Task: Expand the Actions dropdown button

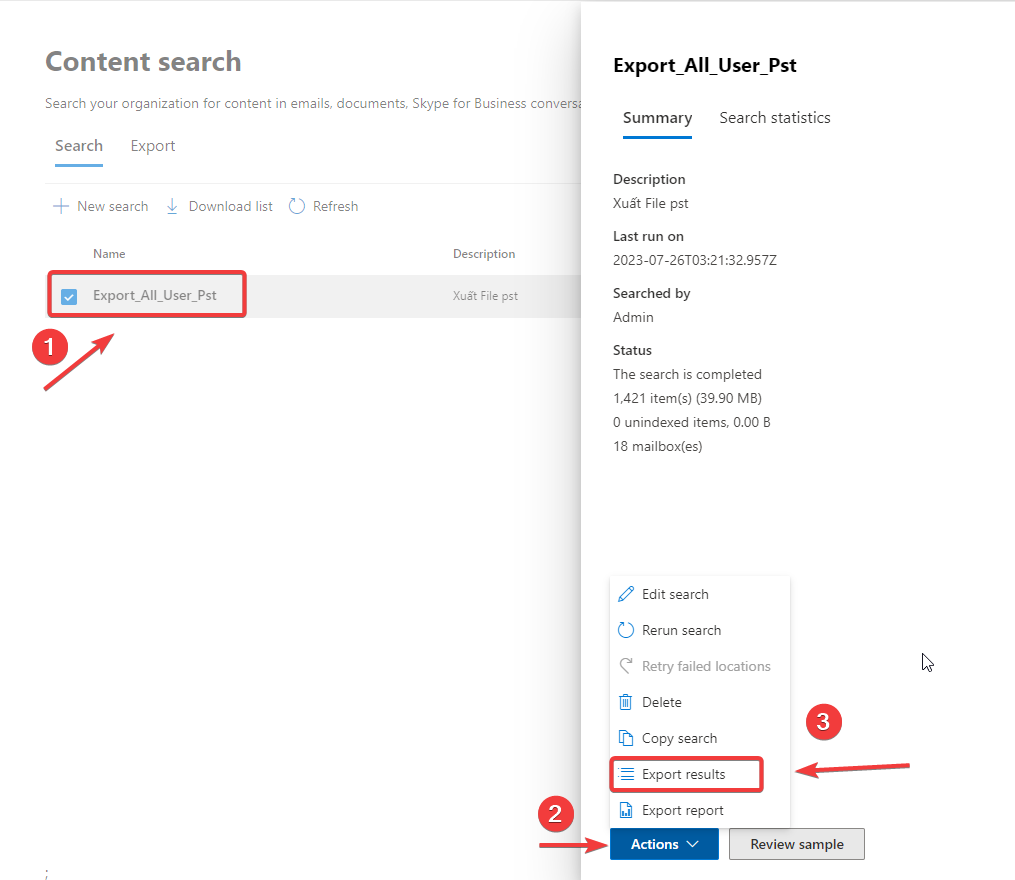Action: click(x=664, y=844)
